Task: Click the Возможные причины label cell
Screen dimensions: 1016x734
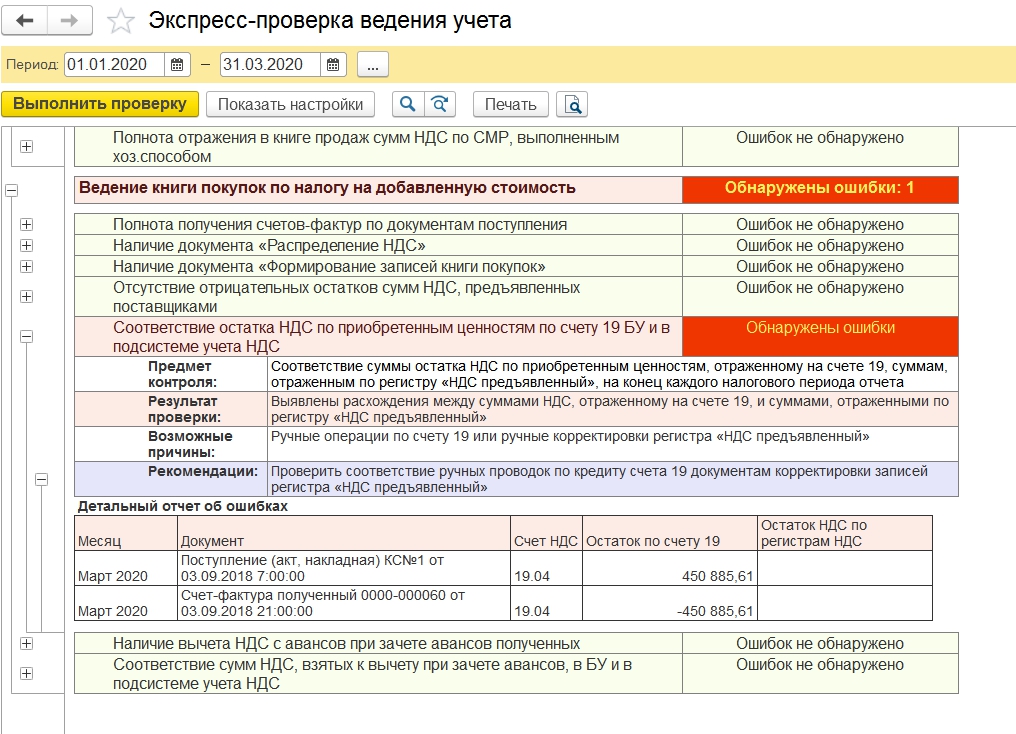Action: pos(171,444)
